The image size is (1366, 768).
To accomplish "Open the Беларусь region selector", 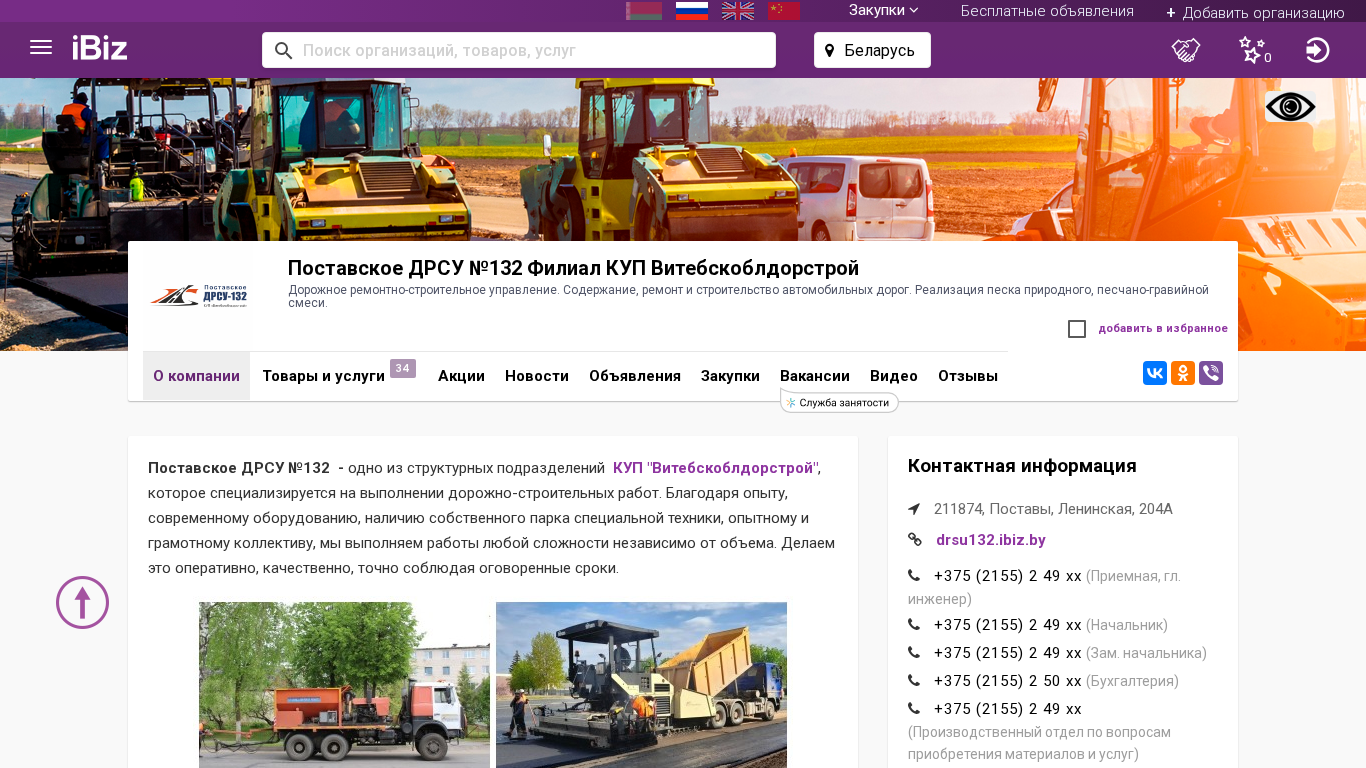I will point(872,50).
